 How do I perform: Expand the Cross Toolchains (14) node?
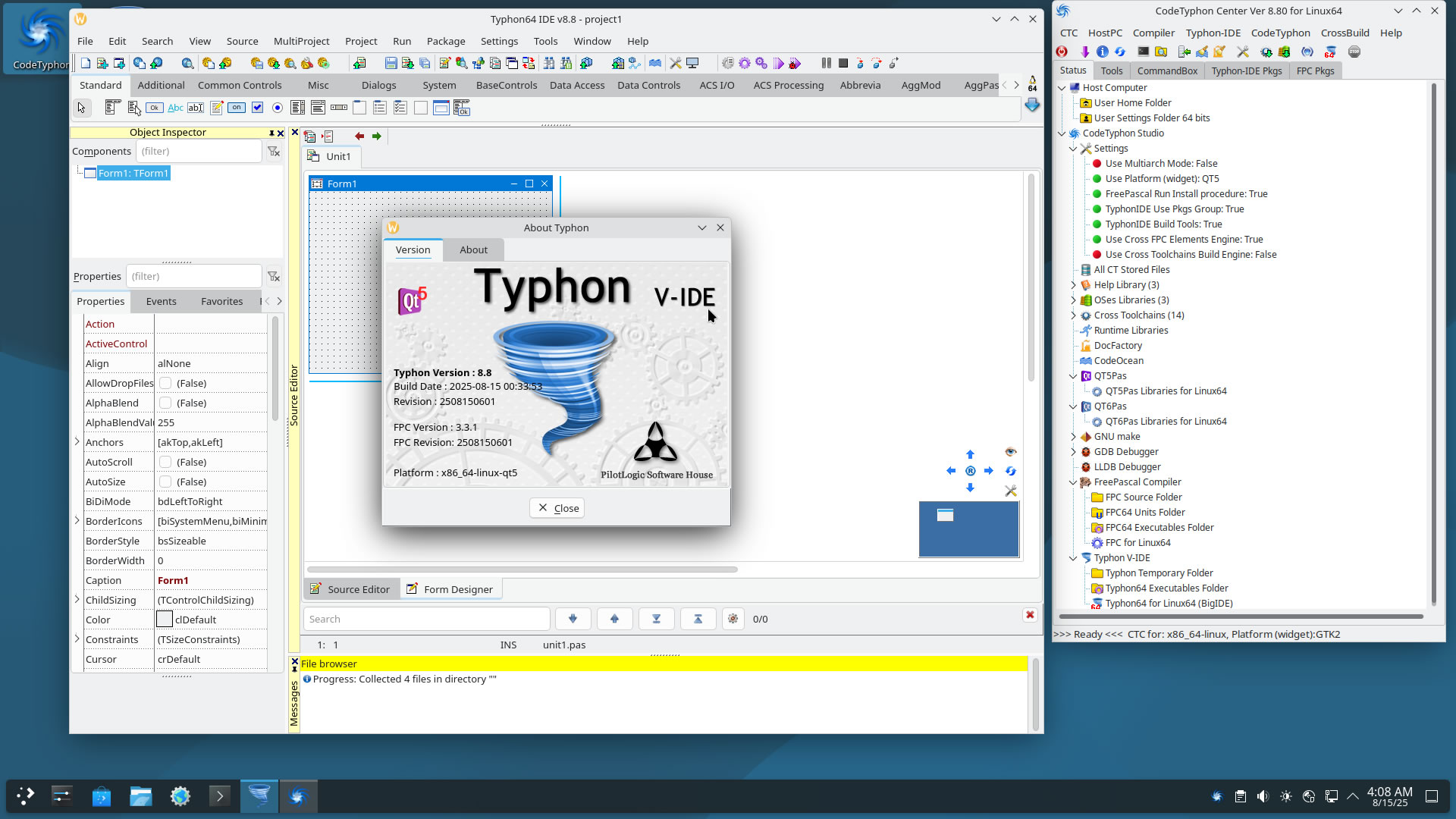(1073, 315)
